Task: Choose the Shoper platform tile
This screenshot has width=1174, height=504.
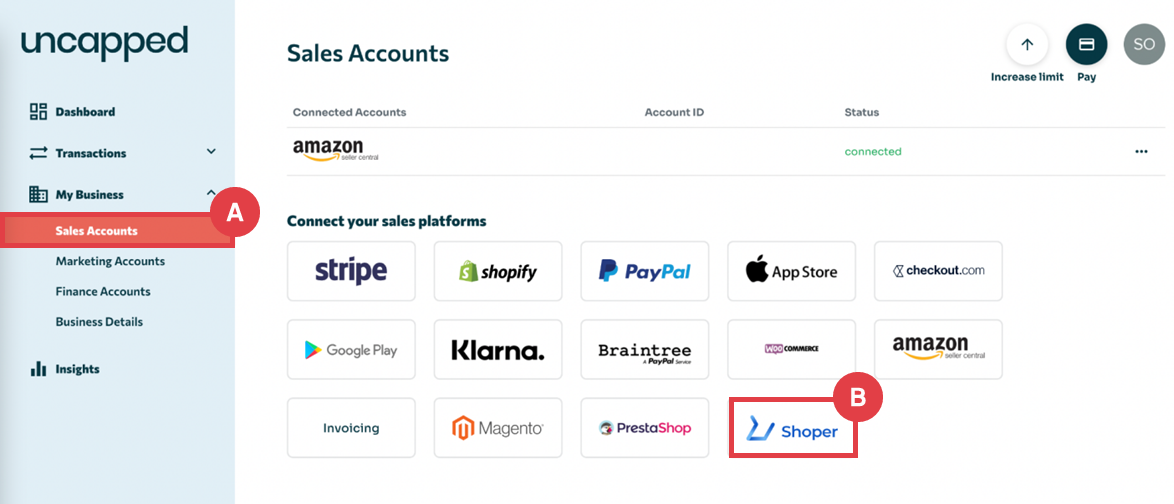Action: pyautogui.click(x=792, y=429)
